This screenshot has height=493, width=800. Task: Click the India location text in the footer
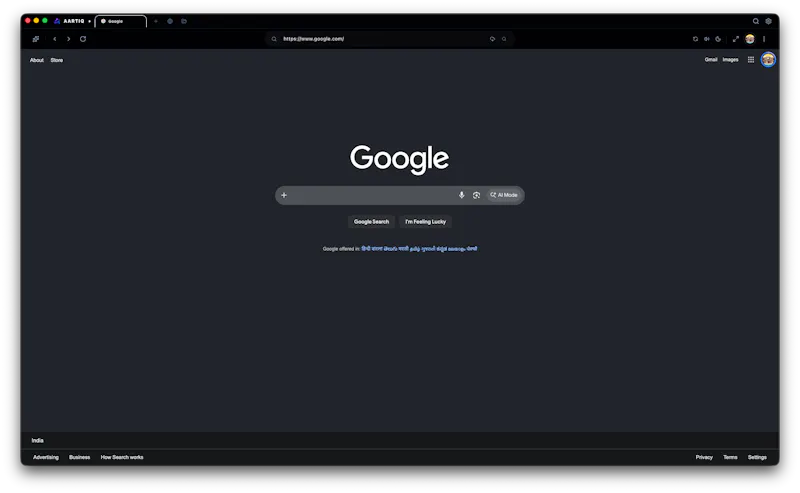[x=37, y=440]
